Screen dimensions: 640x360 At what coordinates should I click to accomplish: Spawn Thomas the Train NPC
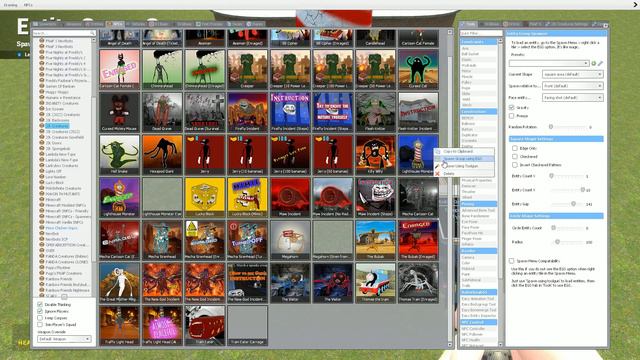pos(376,283)
